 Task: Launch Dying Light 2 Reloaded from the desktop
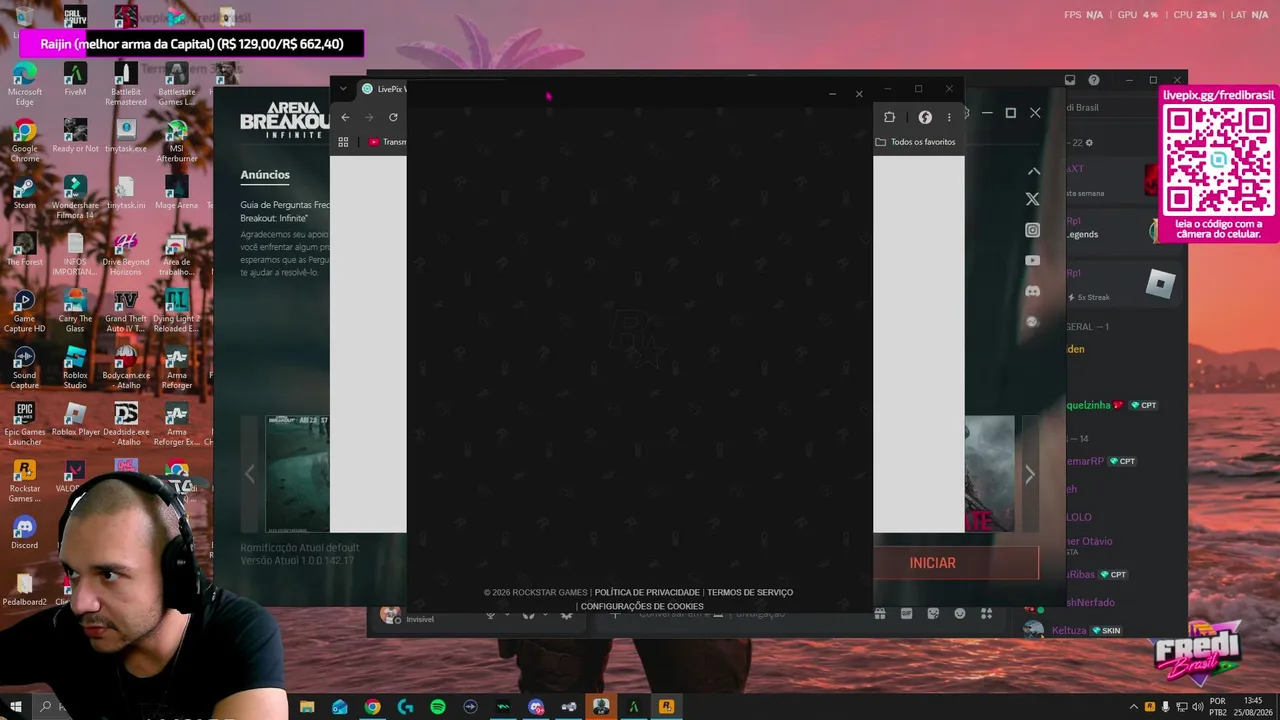[x=177, y=312]
